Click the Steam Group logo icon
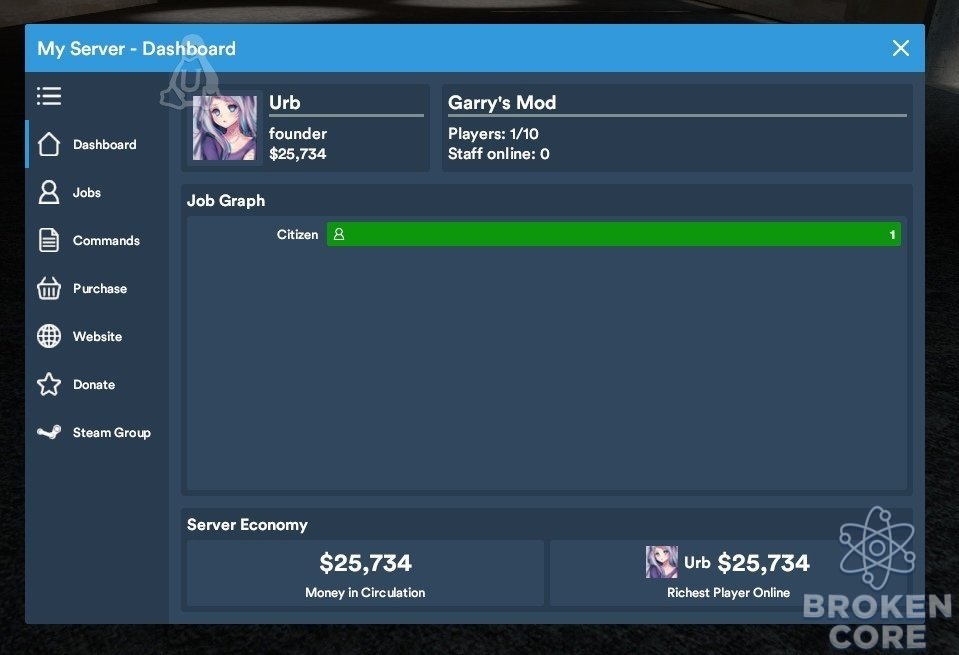This screenshot has height=655, width=959. click(49, 432)
